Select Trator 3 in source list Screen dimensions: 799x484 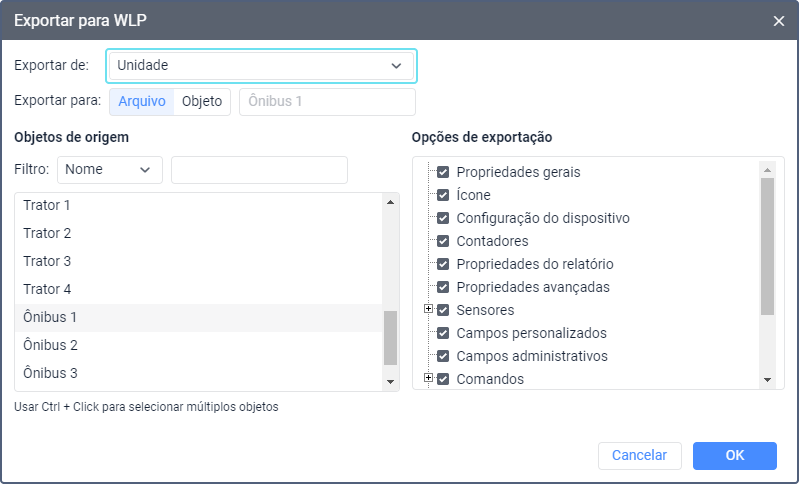198,261
